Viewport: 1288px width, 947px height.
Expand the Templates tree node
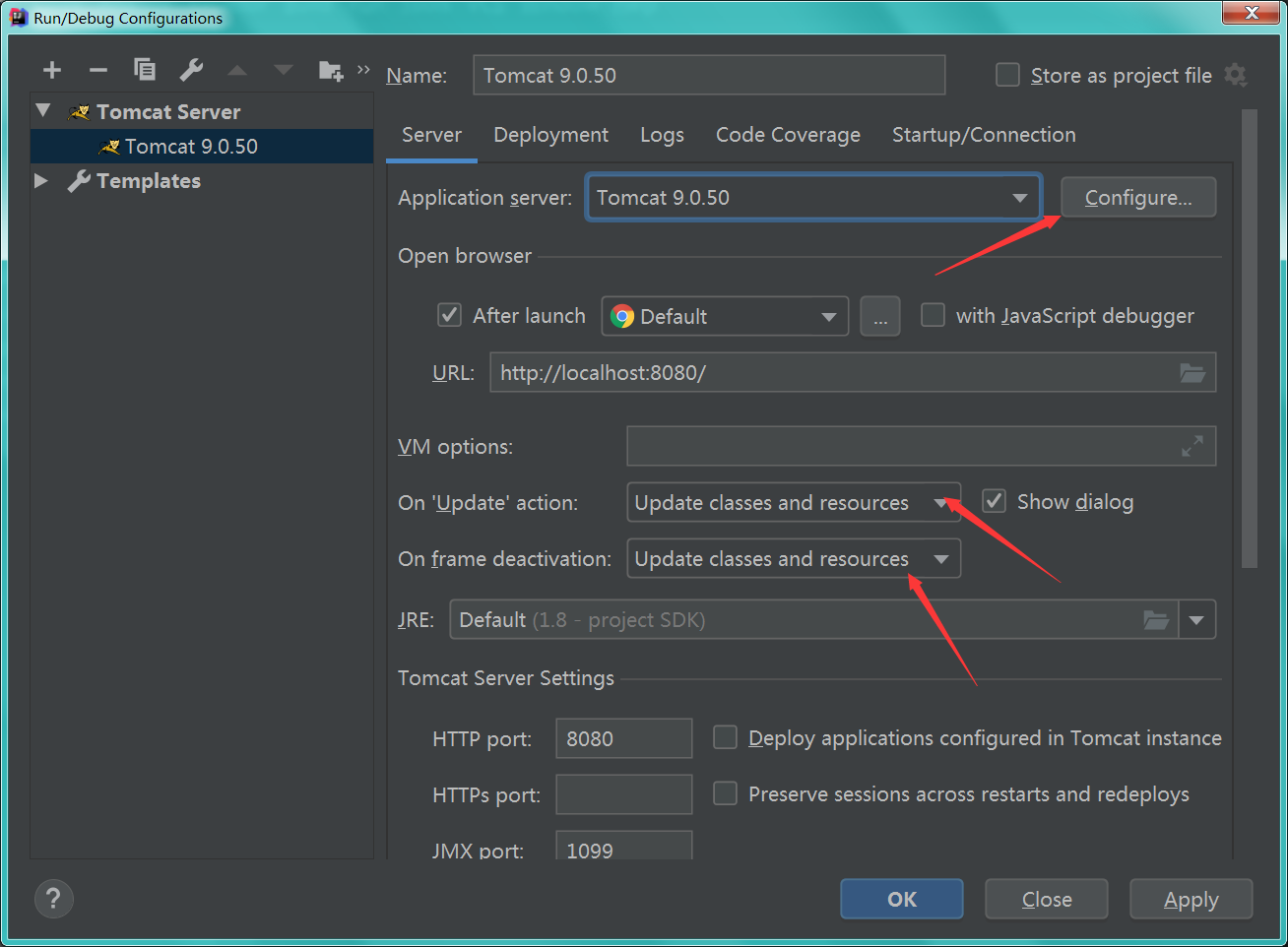[41, 181]
